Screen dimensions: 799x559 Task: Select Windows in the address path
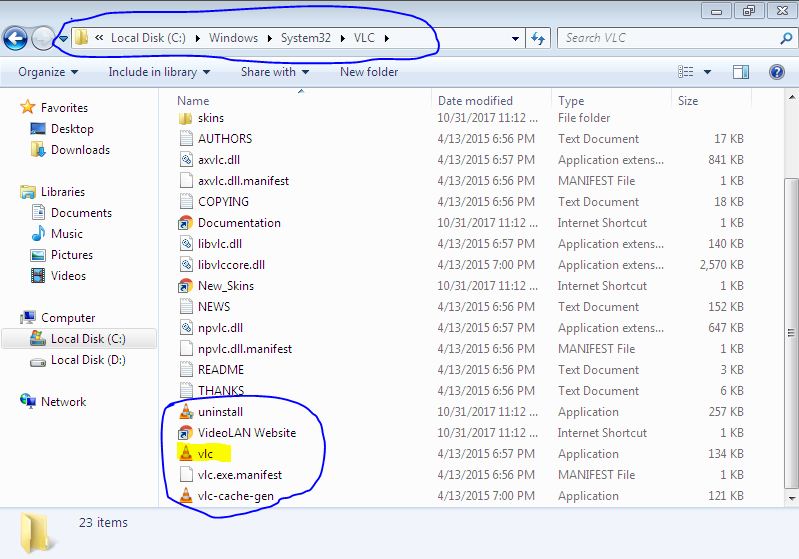[x=233, y=38]
